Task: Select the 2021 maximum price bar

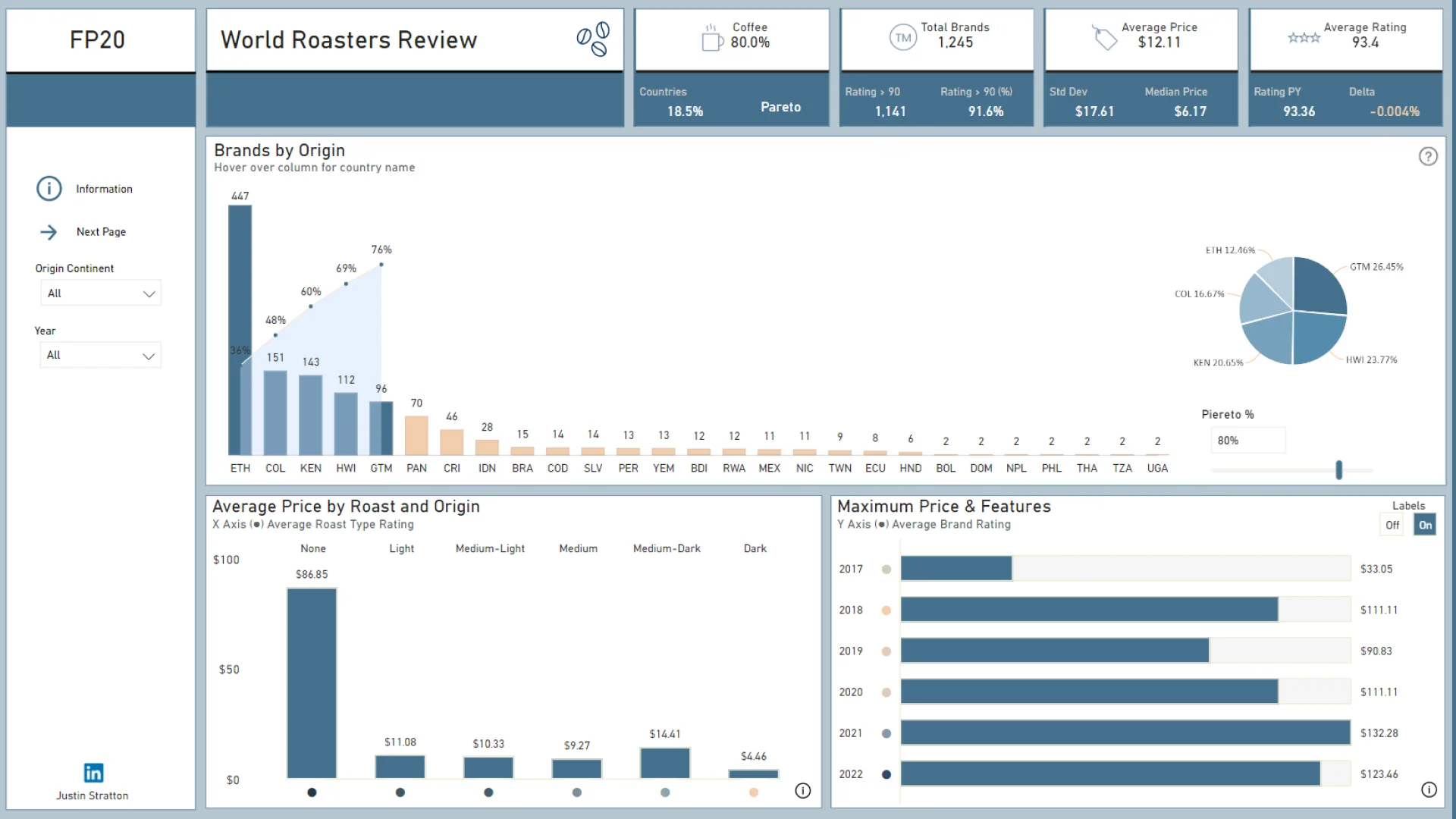Action: [x=1125, y=733]
